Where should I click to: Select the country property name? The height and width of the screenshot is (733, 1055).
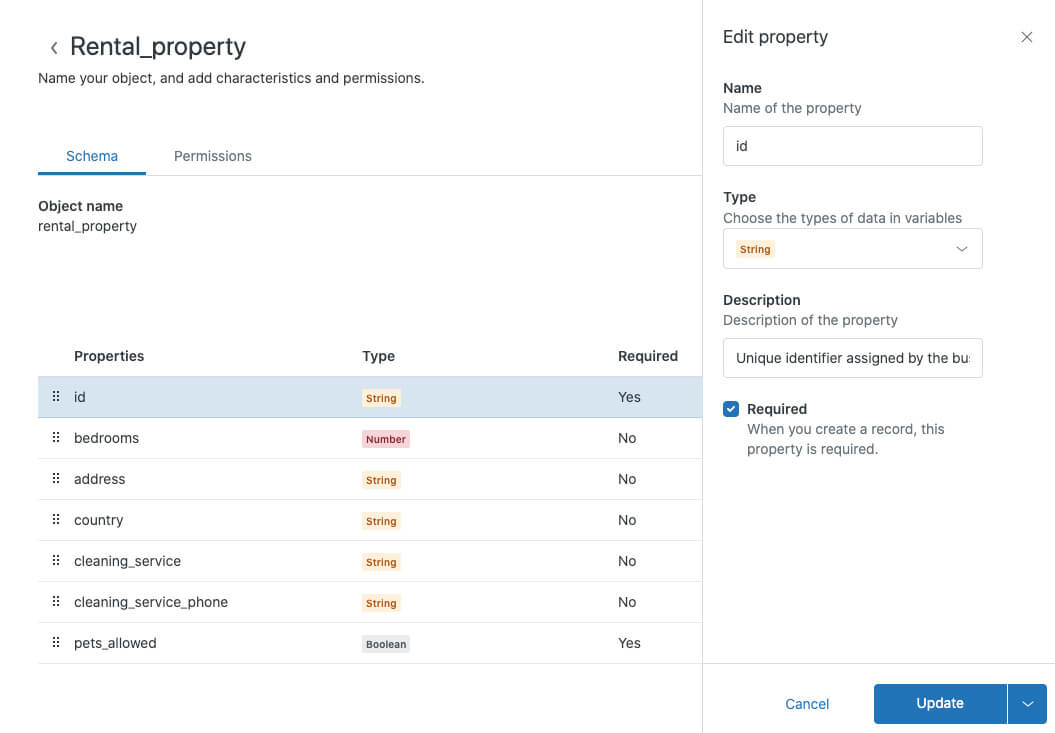(x=98, y=520)
